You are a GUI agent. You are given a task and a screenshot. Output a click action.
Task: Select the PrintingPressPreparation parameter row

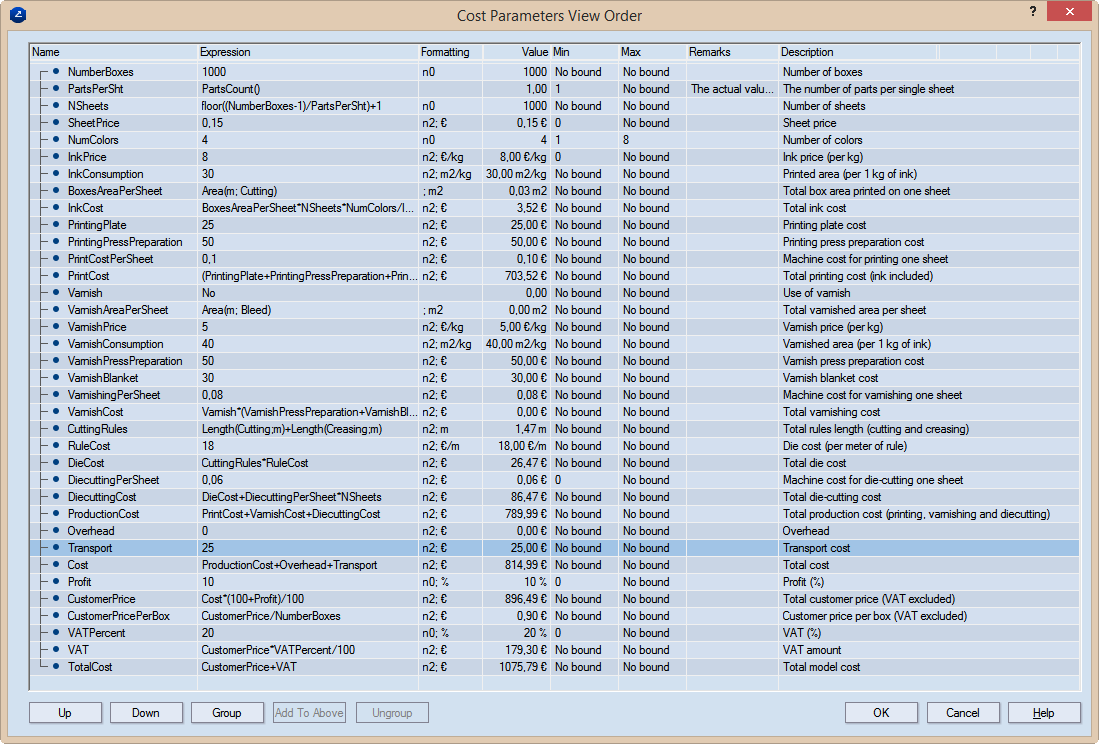coord(124,242)
